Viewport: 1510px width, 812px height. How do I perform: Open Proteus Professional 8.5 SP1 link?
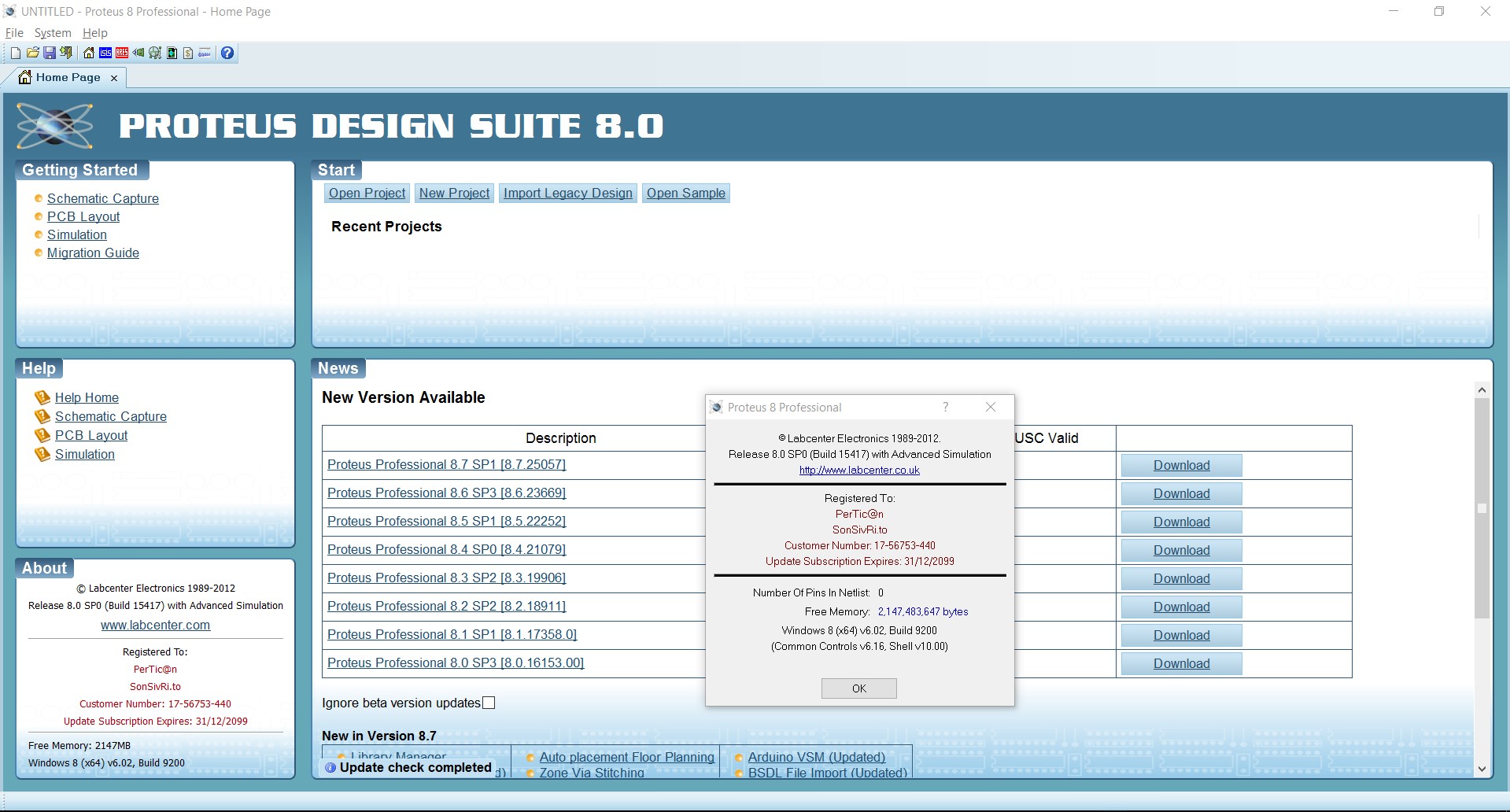click(x=446, y=521)
